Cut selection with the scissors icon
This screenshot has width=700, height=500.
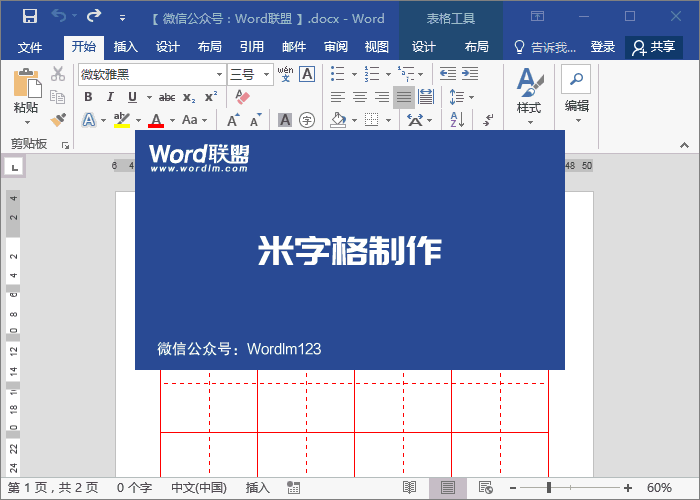tap(58, 74)
